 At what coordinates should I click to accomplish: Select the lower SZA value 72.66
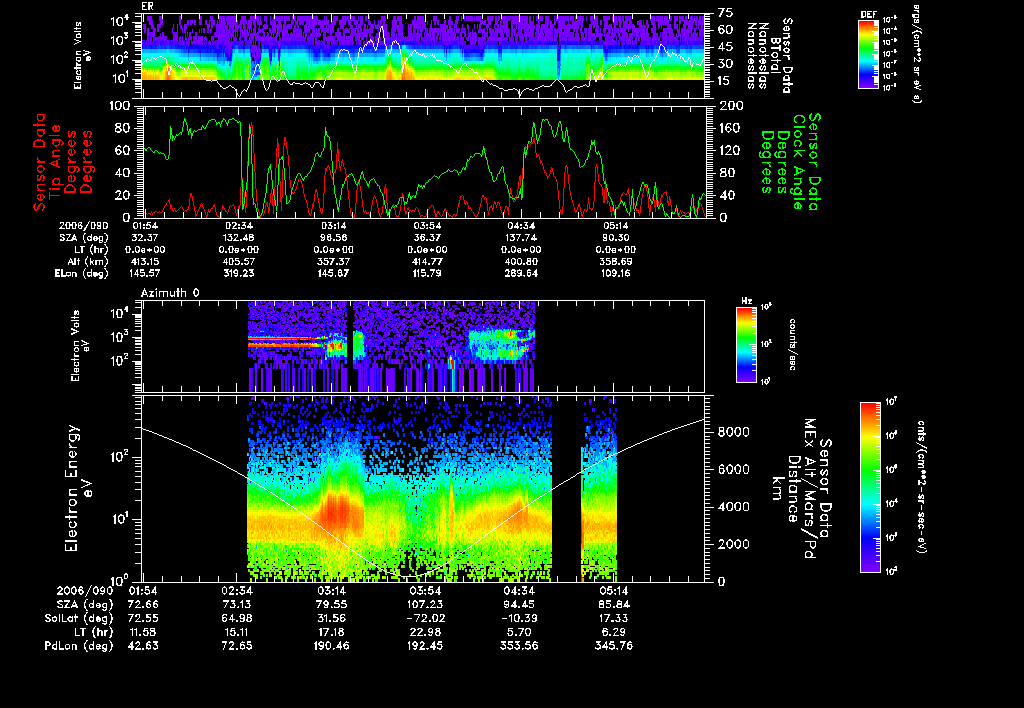click(x=143, y=605)
